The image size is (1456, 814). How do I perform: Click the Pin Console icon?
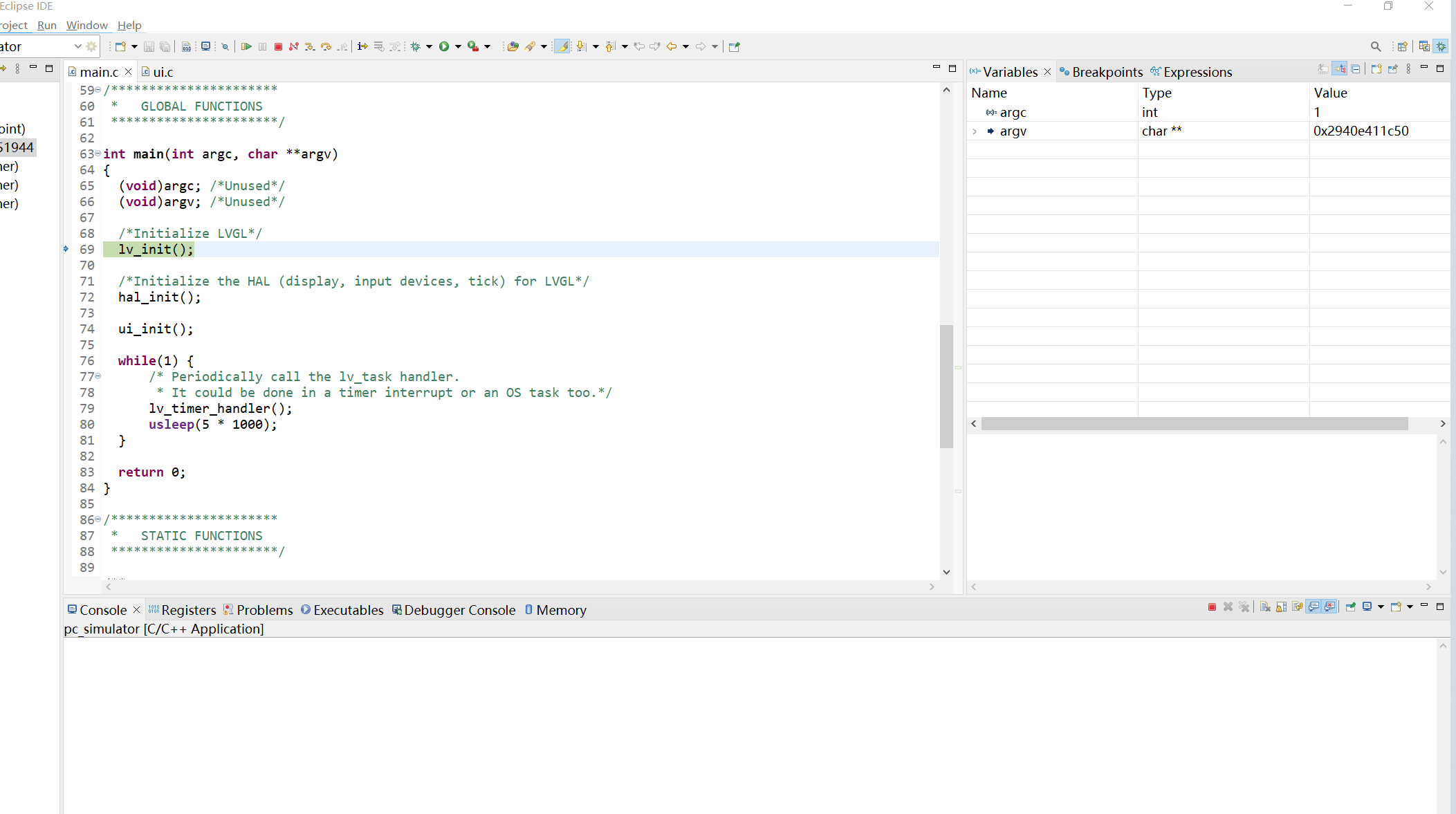coord(1350,607)
